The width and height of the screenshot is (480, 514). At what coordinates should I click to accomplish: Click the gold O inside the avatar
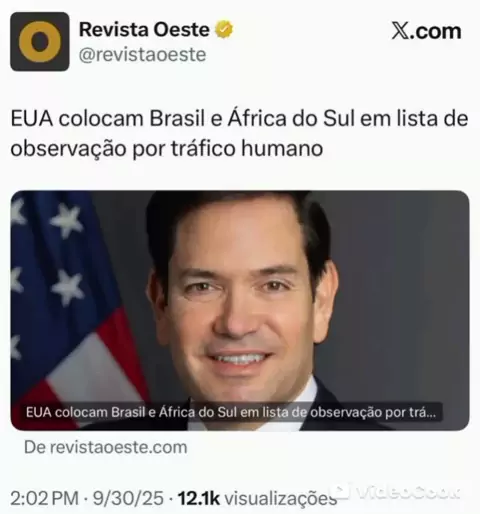(x=40, y=42)
